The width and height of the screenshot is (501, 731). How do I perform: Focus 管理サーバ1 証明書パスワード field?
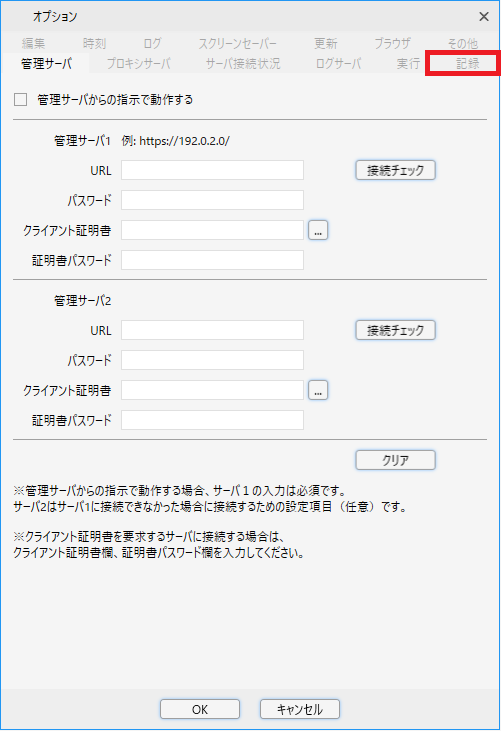click(x=213, y=260)
